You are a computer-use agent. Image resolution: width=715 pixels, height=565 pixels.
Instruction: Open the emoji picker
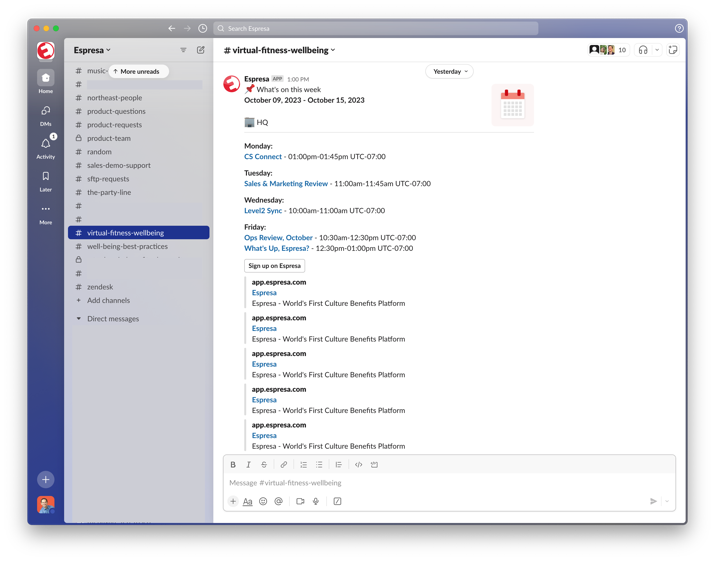(x=263, y=501)
